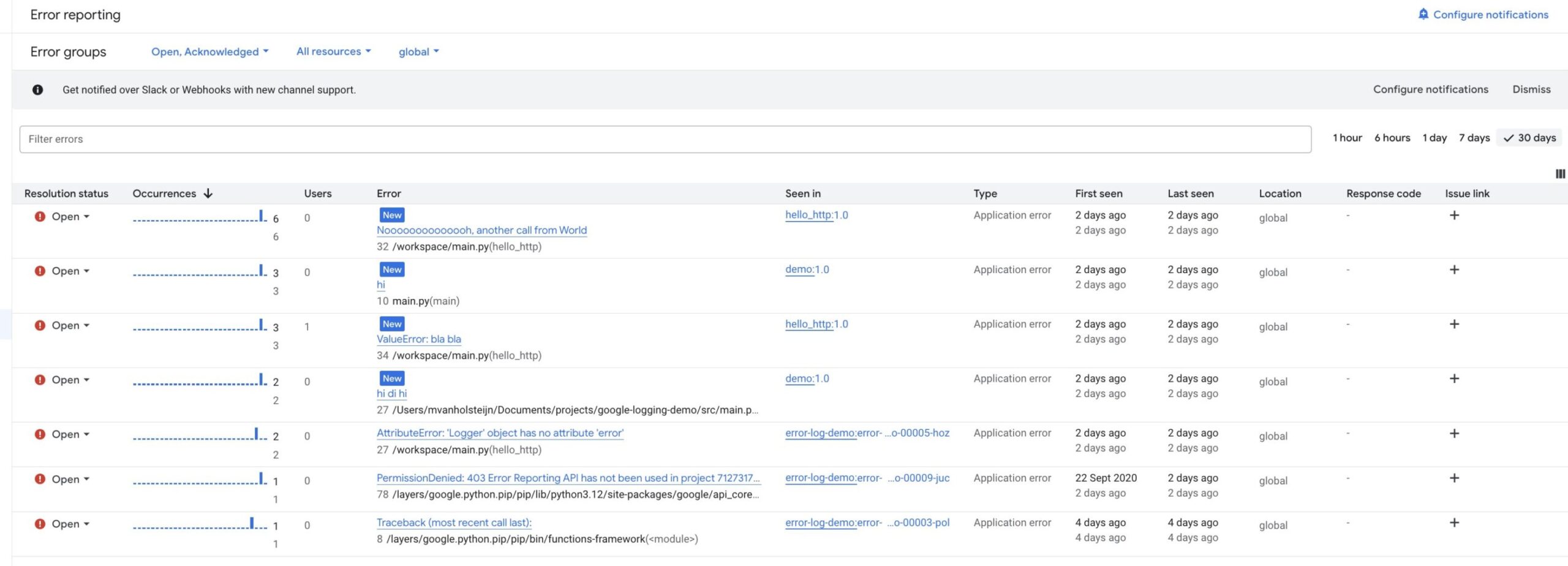Open error-log-demo service ending 00009-juc

[x=867, y=478]
